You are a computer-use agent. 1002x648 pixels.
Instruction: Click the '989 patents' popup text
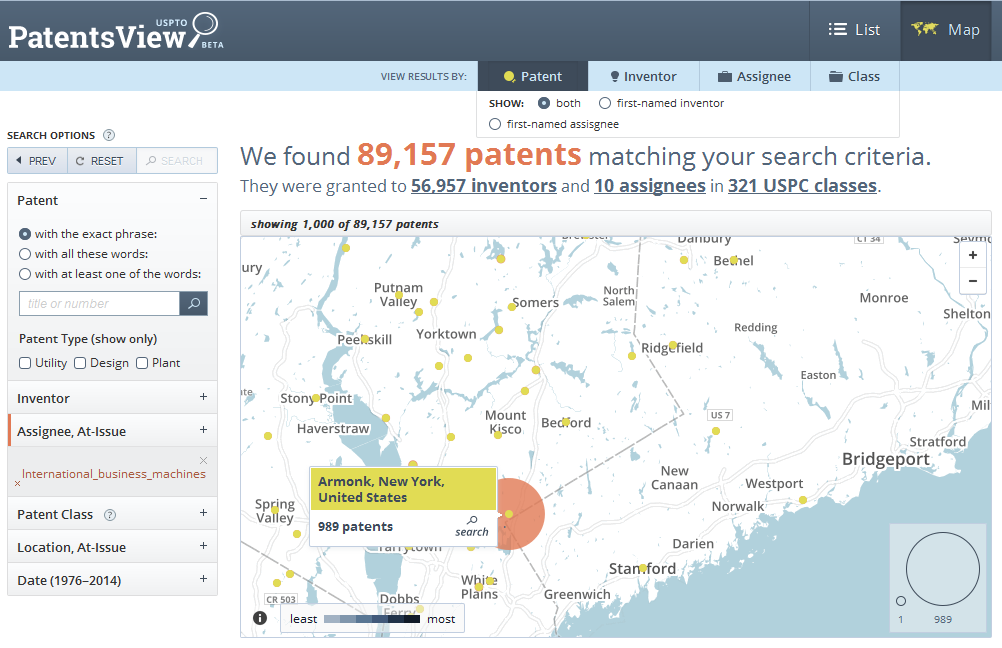[x=355, y=527]
